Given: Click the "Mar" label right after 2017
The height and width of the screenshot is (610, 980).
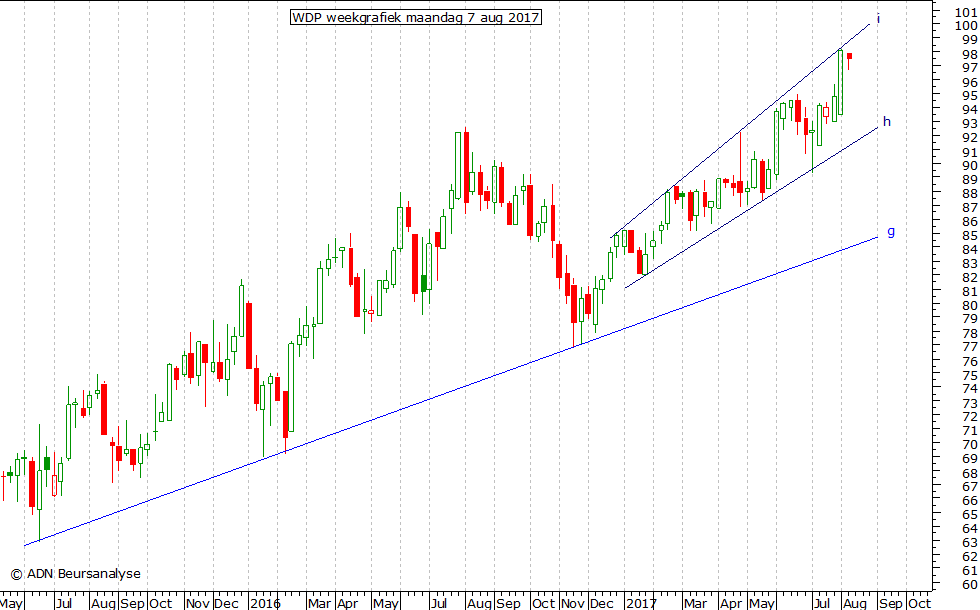Looking at the screenshot, I should 695,603.
